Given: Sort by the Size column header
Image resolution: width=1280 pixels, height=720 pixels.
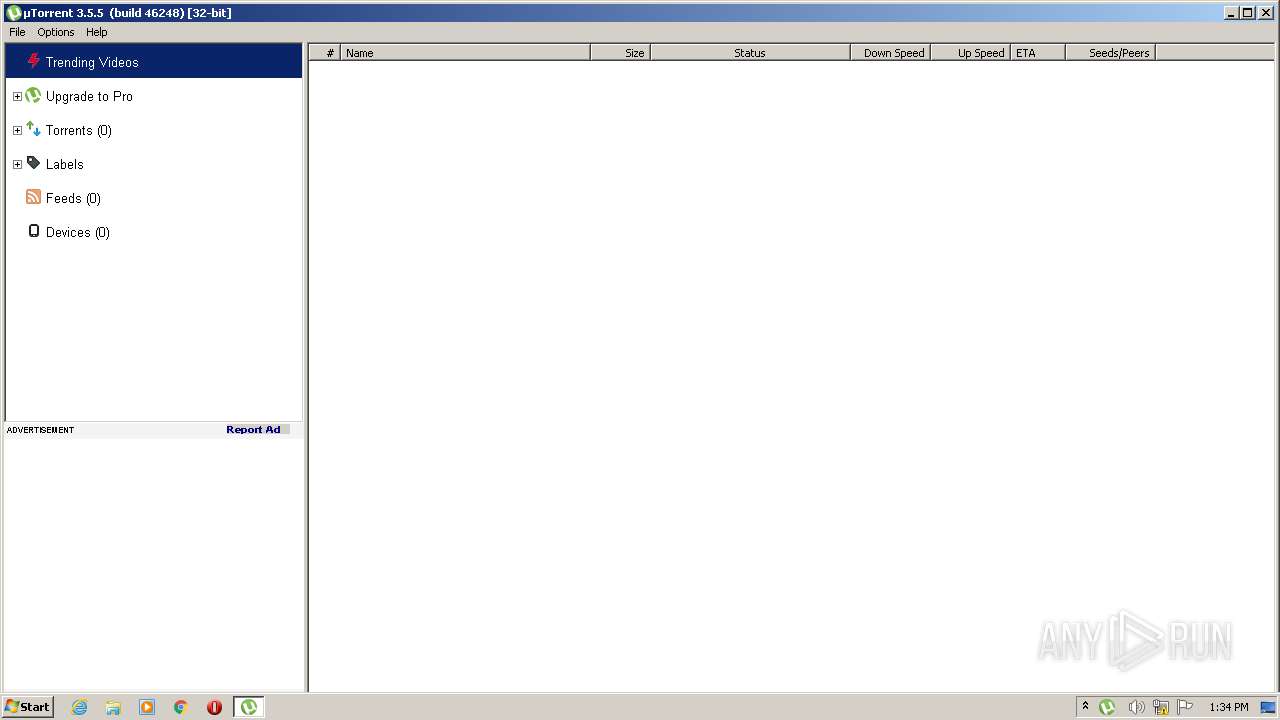Looking at the screenshot, I should (620, 53).
